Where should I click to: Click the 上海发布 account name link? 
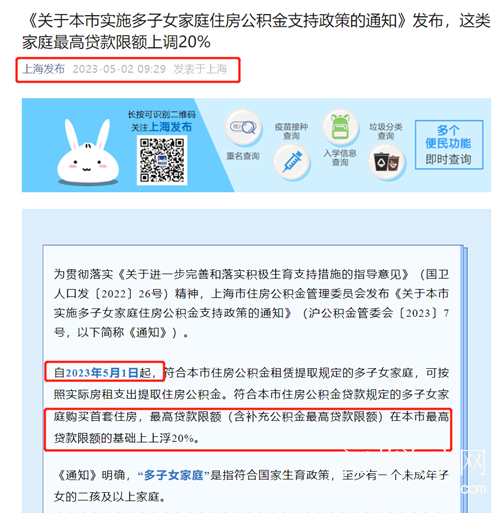coord(43,69)
